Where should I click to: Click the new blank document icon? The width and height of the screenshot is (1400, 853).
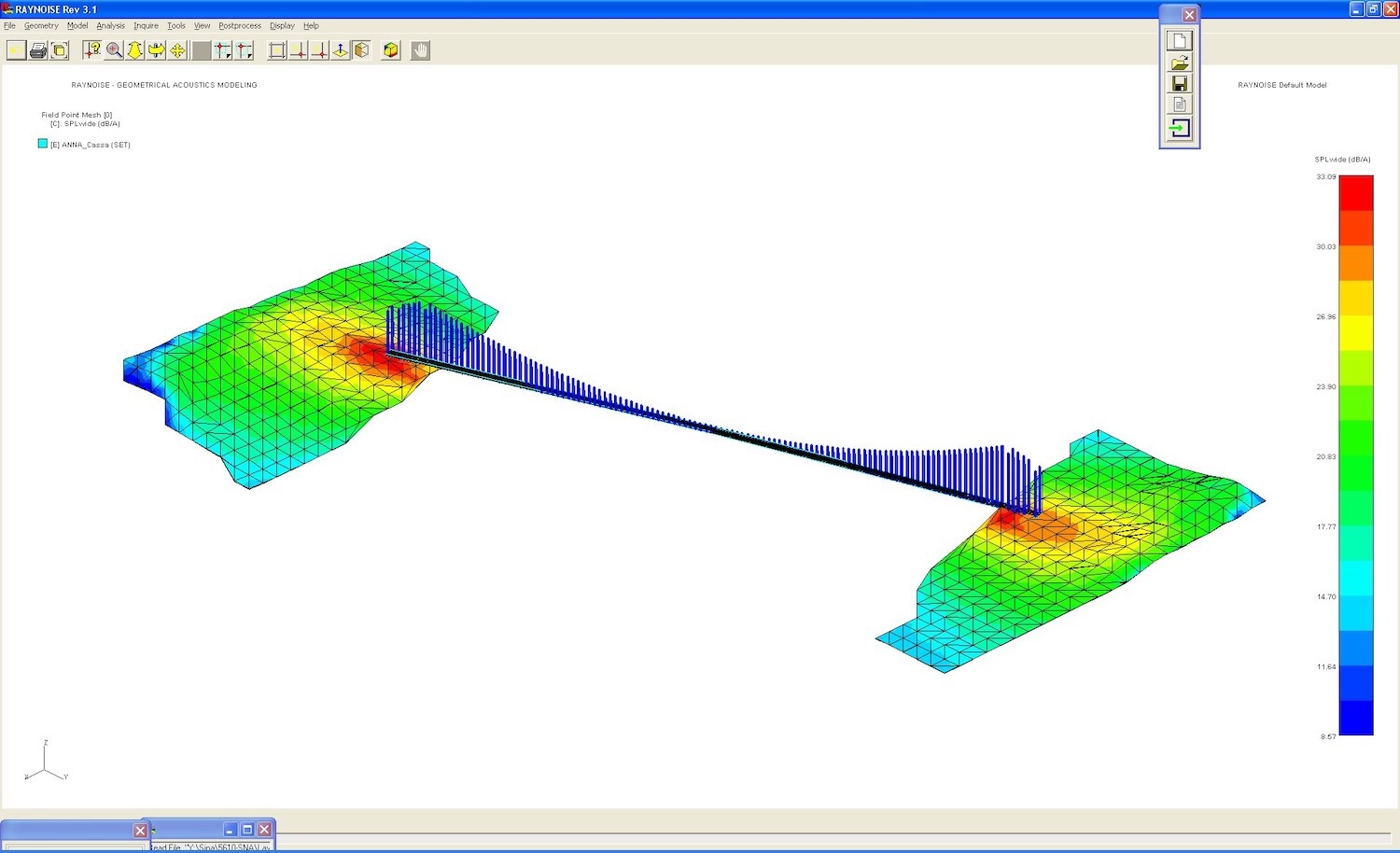pos(1180,41)
